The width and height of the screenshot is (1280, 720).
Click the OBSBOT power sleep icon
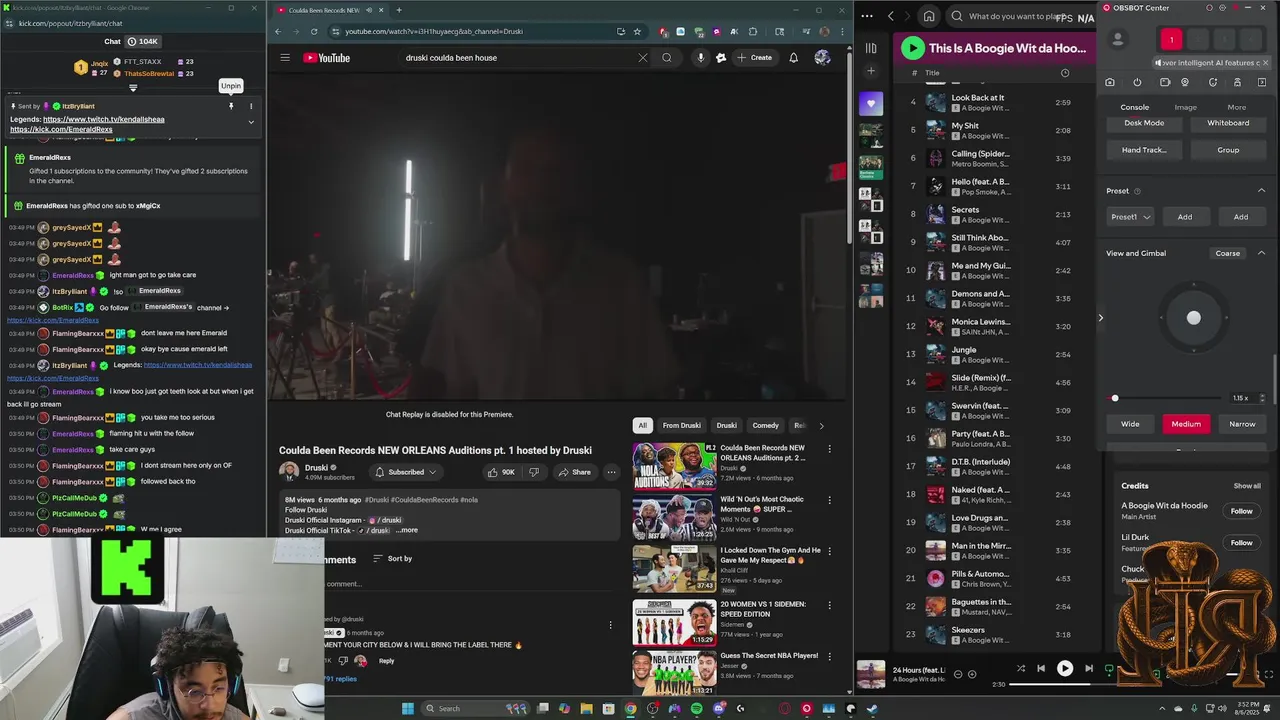pos(1137,83)
